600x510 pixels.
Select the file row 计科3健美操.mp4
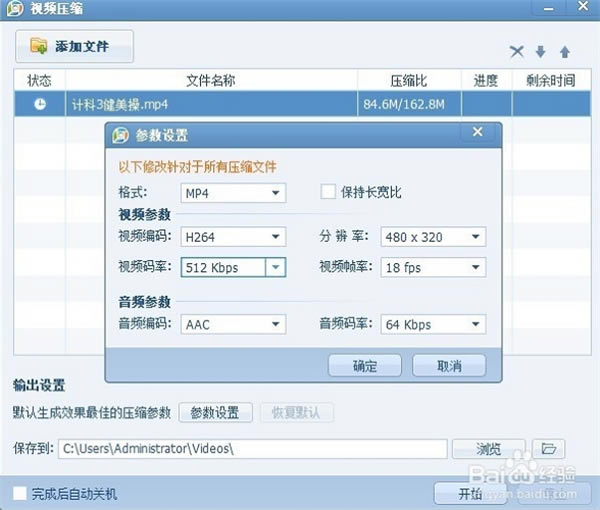tap(302, 104)
